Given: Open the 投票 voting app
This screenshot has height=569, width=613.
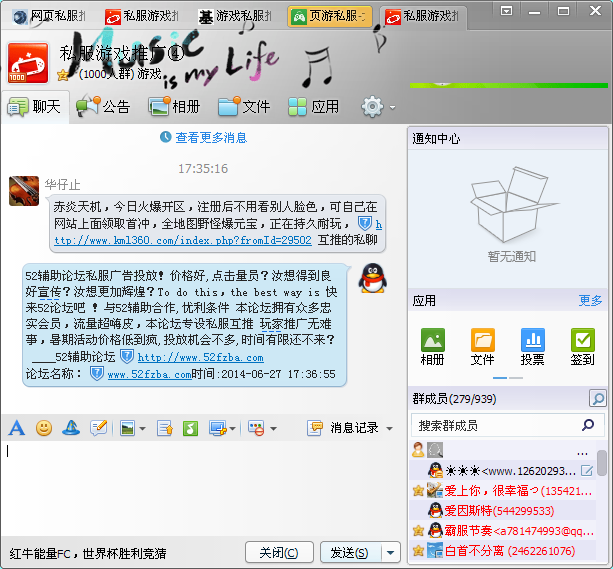Looking at the screenshot, I should tap(532, 346).
